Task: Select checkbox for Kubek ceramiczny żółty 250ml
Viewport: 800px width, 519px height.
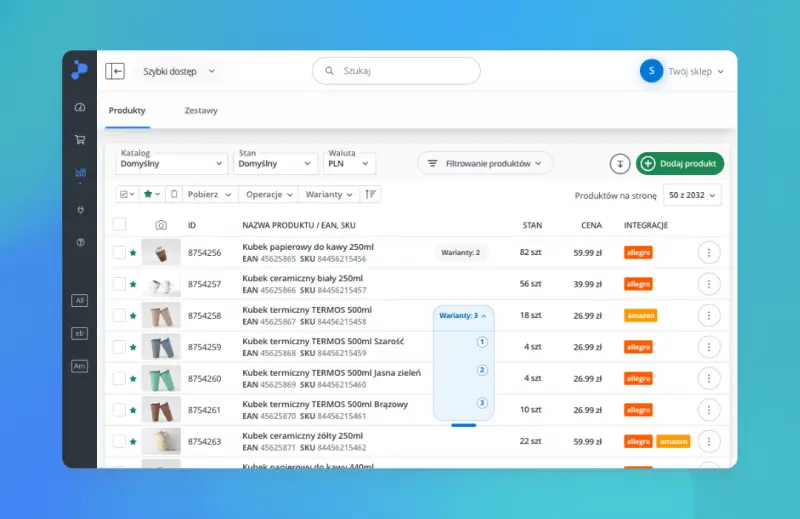Action: 119,440
